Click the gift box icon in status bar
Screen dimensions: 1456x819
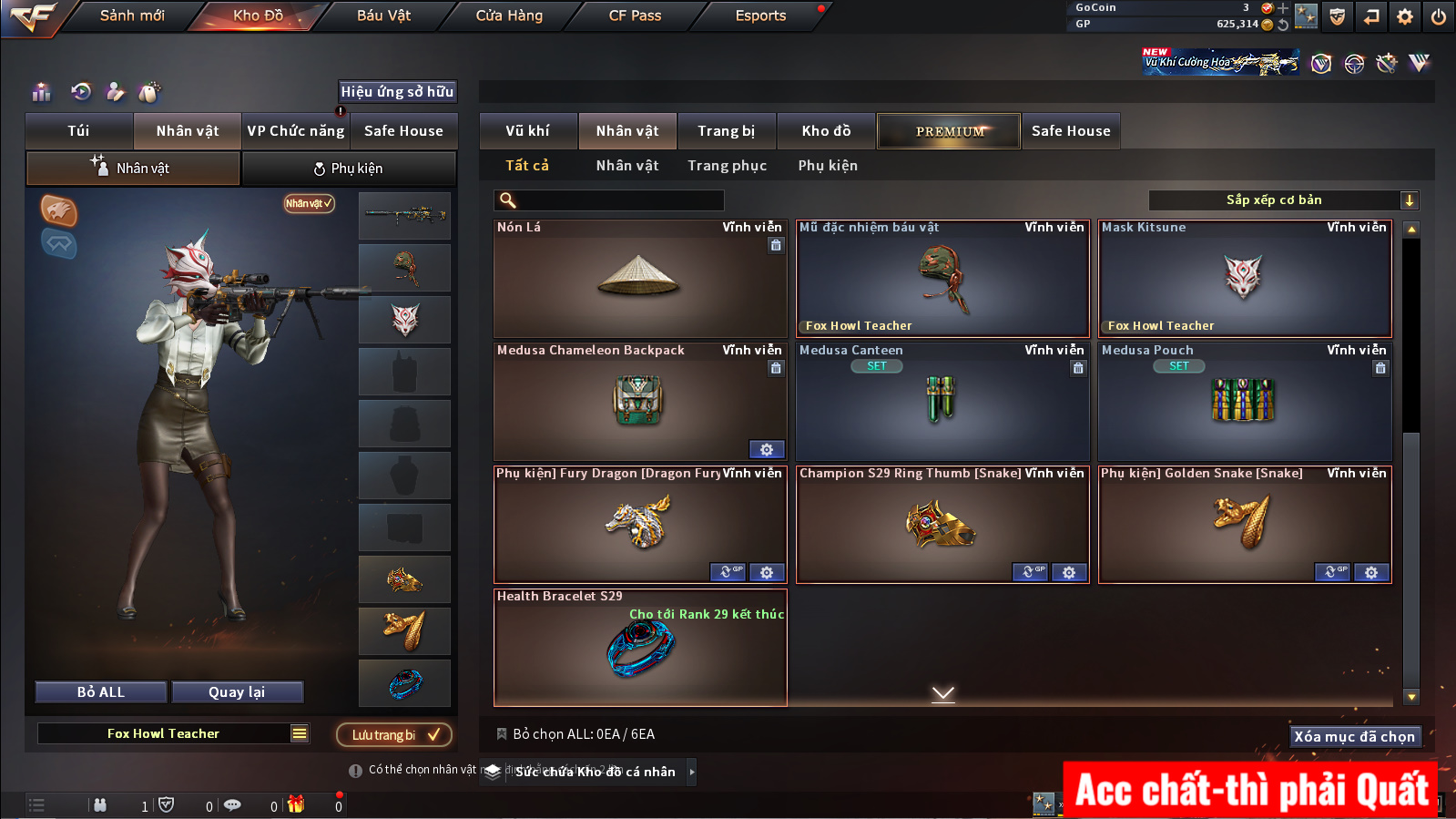296,804
